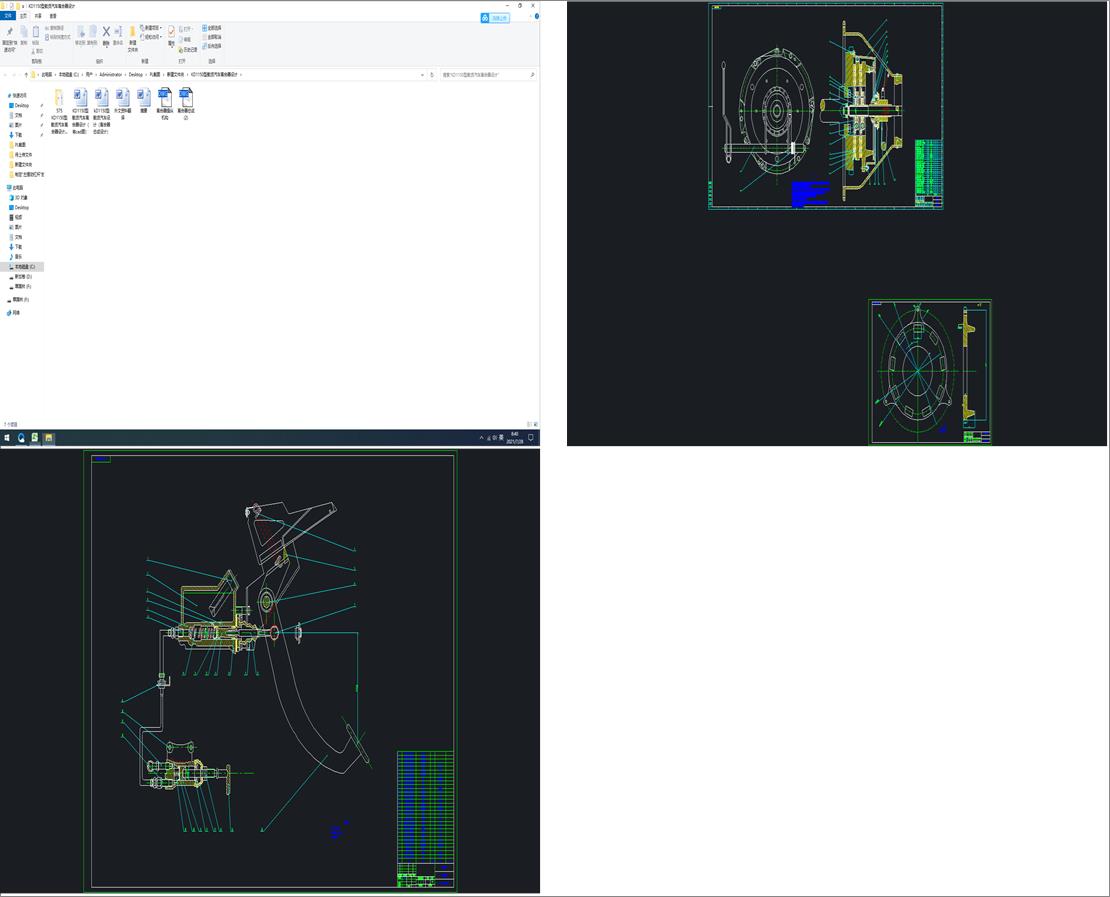This screenshot has width=1110, height=897.
Task: Click the clutch assembly CAD drawing at the top right
Action: 825,106
